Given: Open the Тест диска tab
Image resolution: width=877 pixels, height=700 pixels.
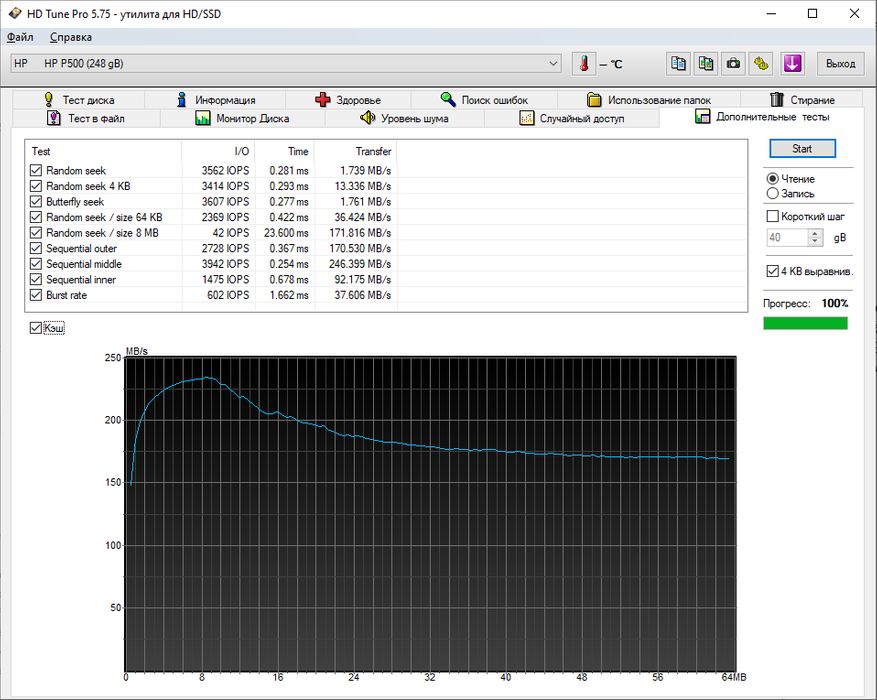Looking at the screenshot, I should 79,100.
